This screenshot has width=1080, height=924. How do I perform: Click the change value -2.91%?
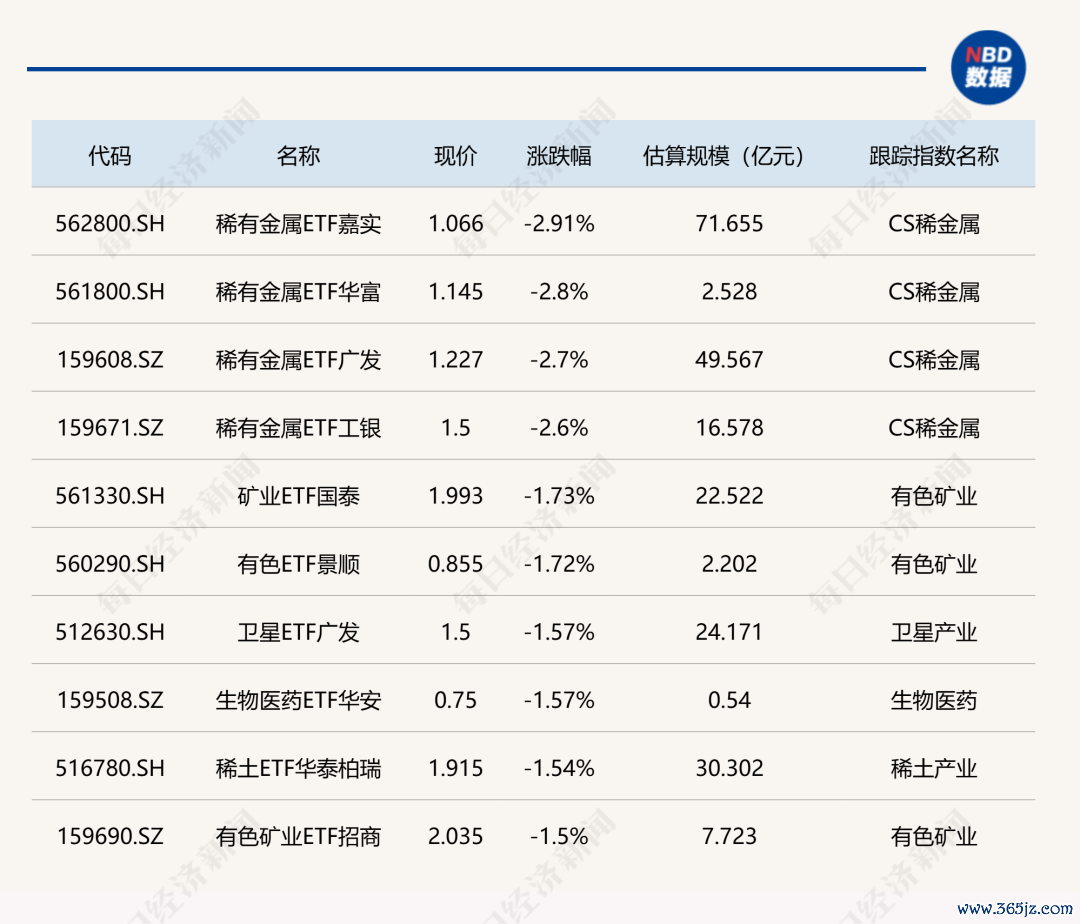(x=559, y=224)
